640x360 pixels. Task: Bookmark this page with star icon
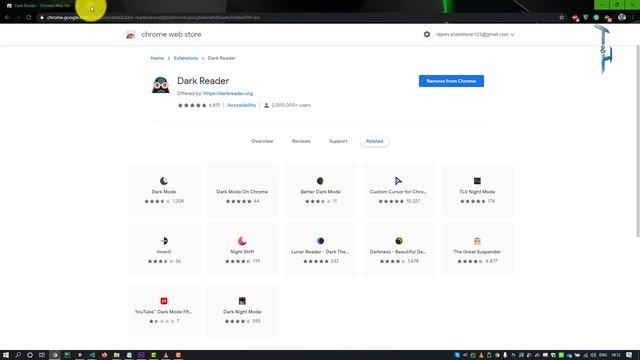pyautogui.click(x=562, y=18)
